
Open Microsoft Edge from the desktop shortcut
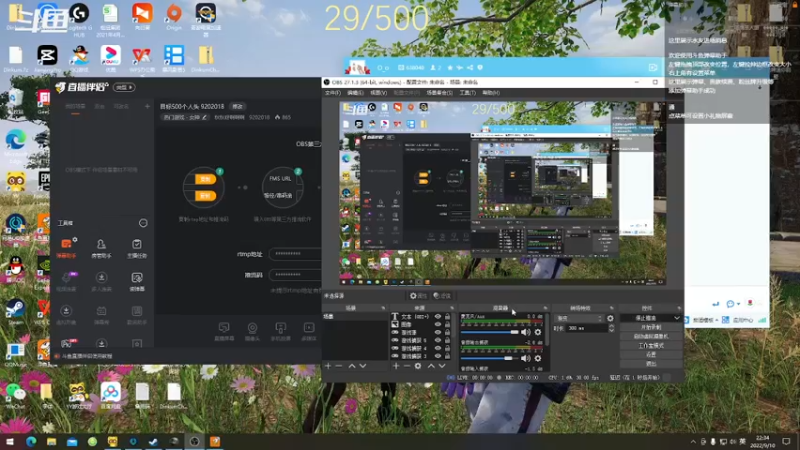16,145
